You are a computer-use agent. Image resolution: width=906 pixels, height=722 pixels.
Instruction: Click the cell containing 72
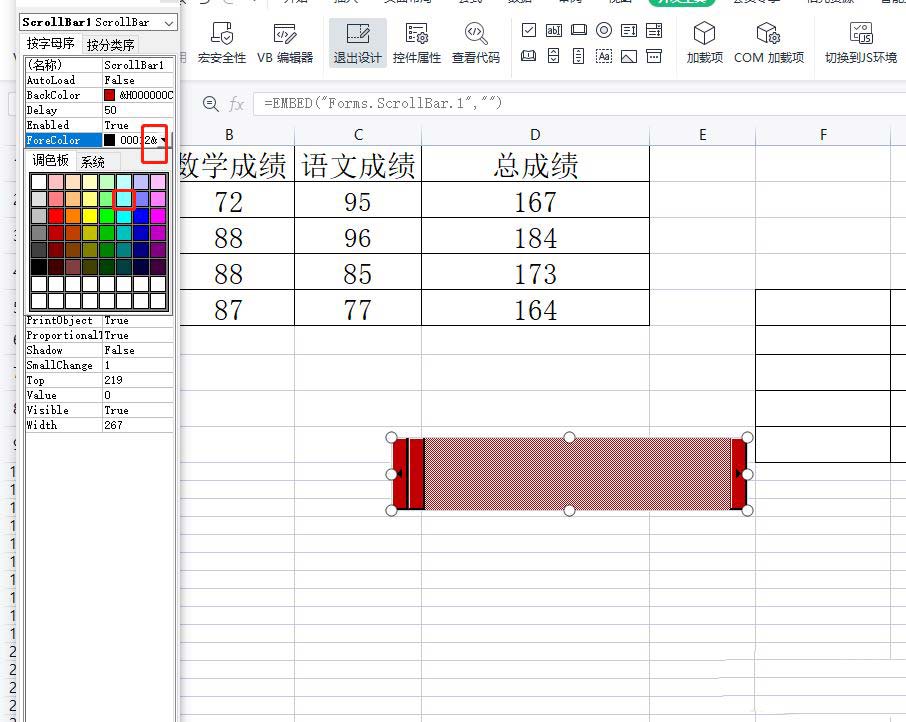pos(237,200)
